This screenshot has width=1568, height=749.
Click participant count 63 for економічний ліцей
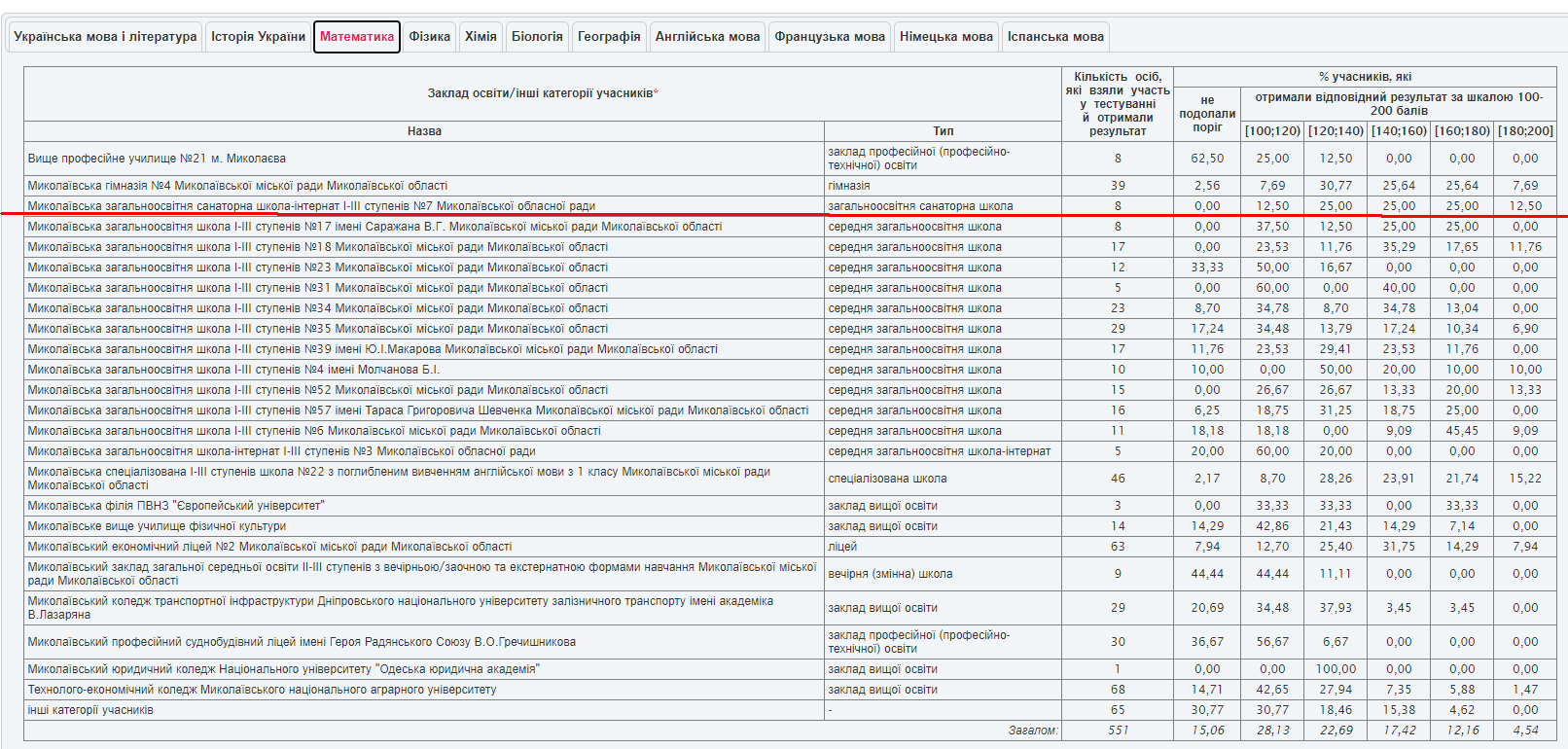1118,547
